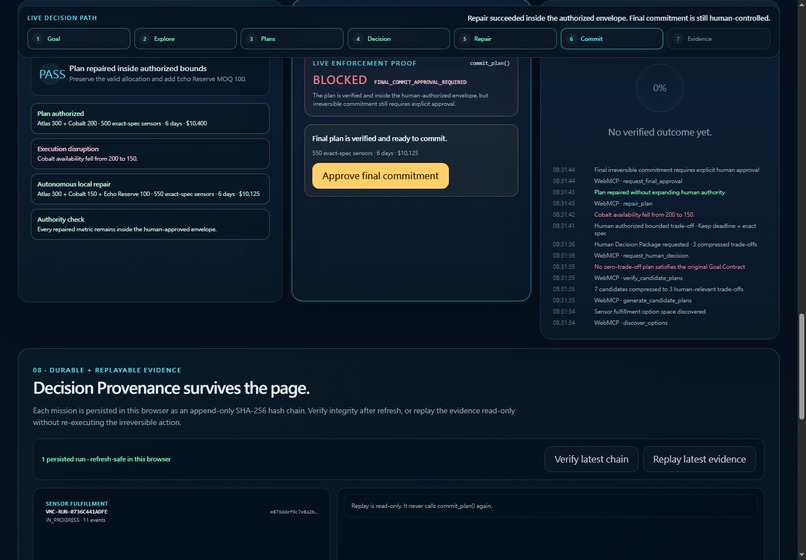Click log entry 'Cobalt availability fell from 200 to 150.'

tap(644, 215)
